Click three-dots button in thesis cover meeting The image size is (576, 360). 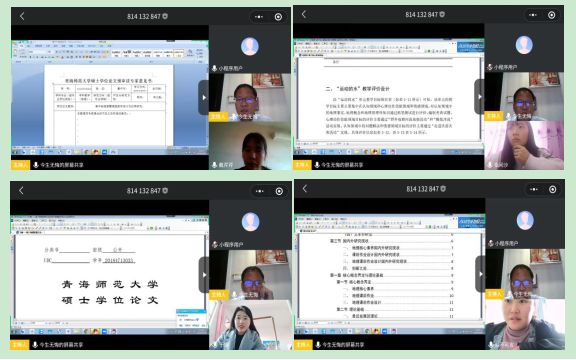pos(259,191)
